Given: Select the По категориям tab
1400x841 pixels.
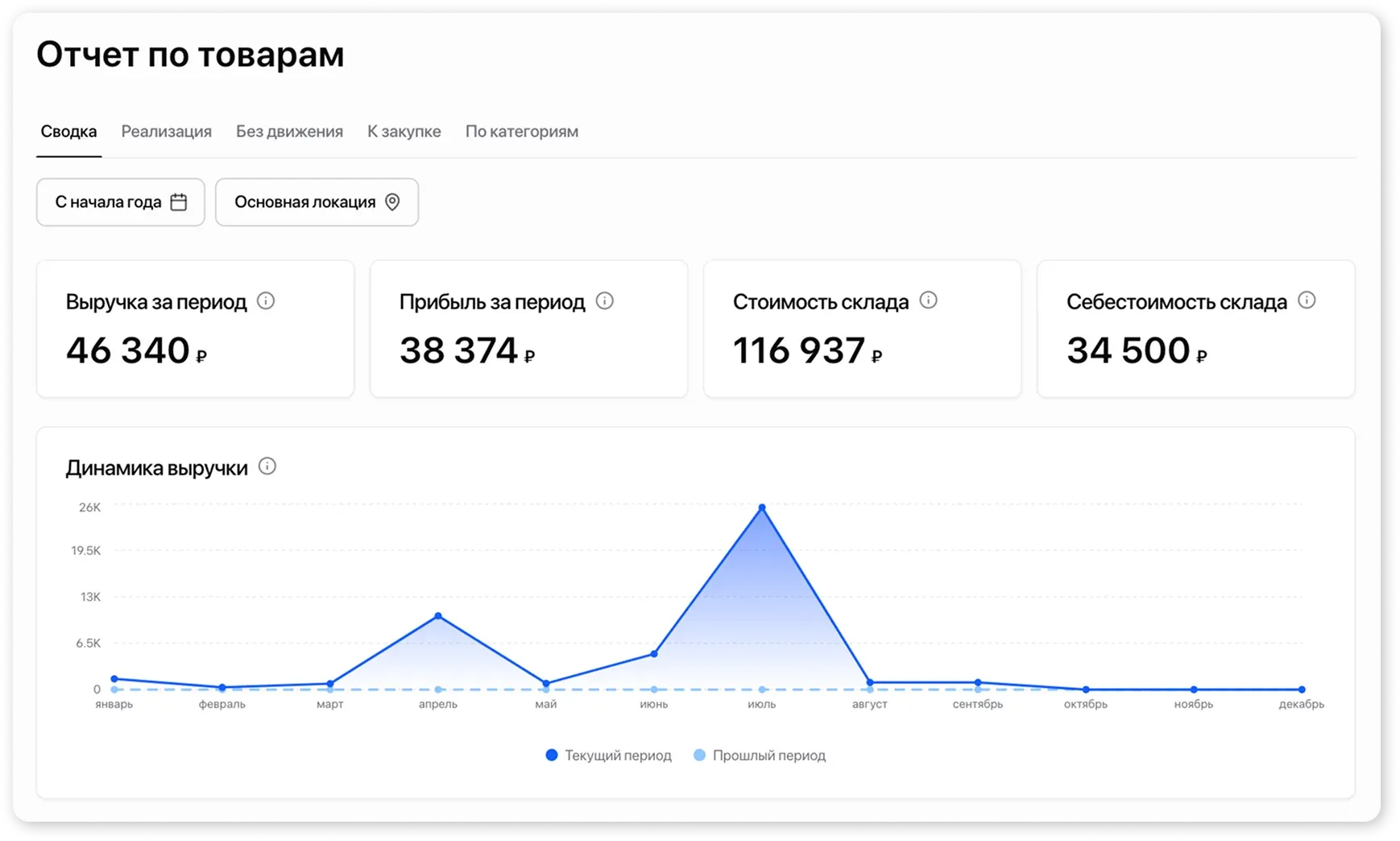Looking at the screenshot, I should coord(521,131).
